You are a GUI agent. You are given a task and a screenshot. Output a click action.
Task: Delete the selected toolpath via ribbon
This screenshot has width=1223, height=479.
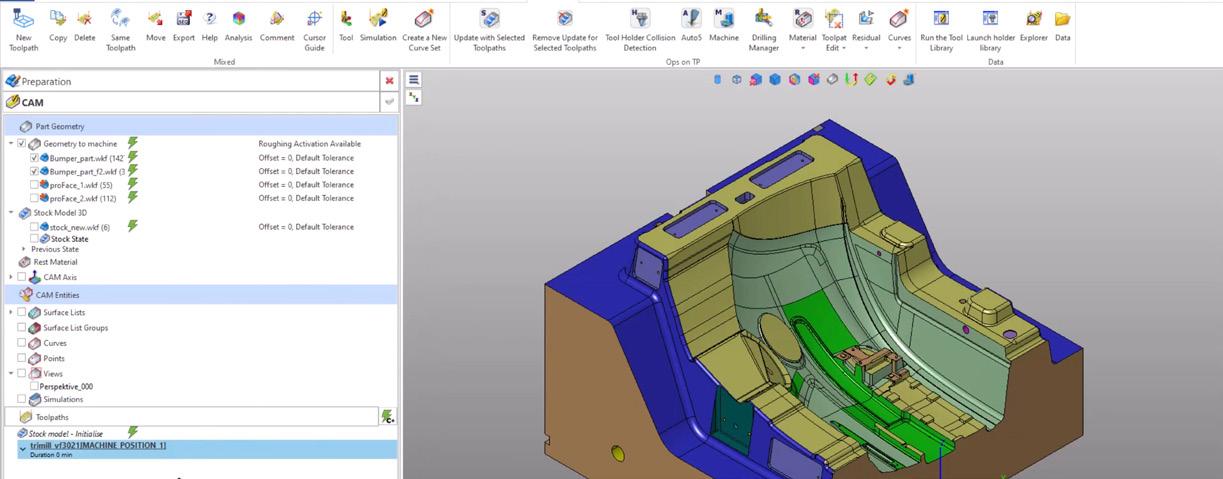pyautogui.click(x=85, y=25)
